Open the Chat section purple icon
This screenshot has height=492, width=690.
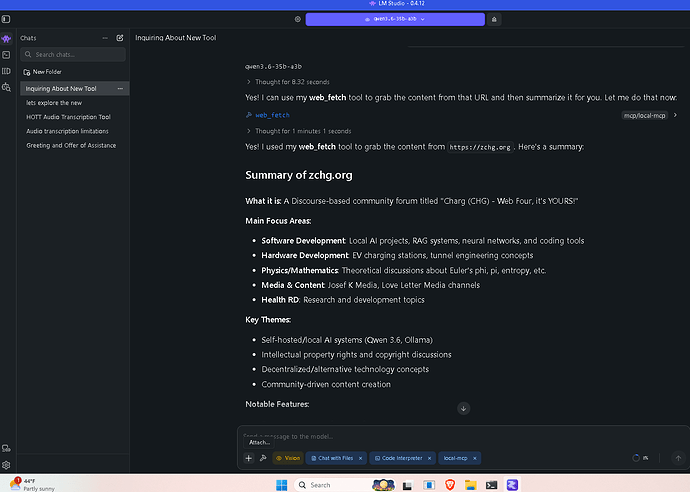click(x=6, y=39)
